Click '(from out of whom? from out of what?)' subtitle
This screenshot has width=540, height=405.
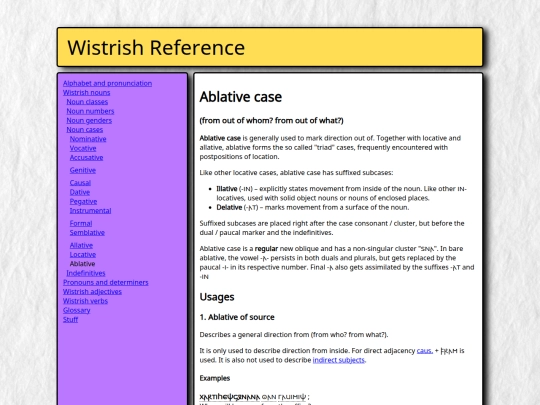[x=271, y=121]
